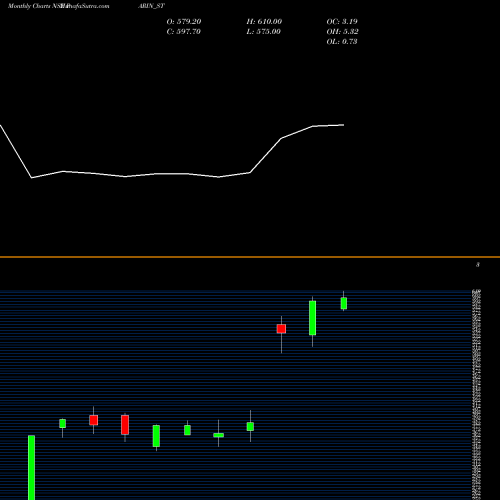Click the red candle after the price gap
Image resolution: width=500 pixels, height=500 pixels.
click(281, 329)
